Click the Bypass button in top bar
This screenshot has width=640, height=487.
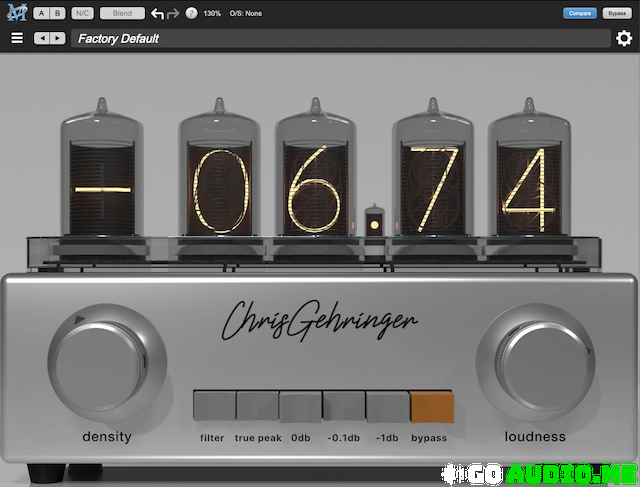(x=616, y=13)
